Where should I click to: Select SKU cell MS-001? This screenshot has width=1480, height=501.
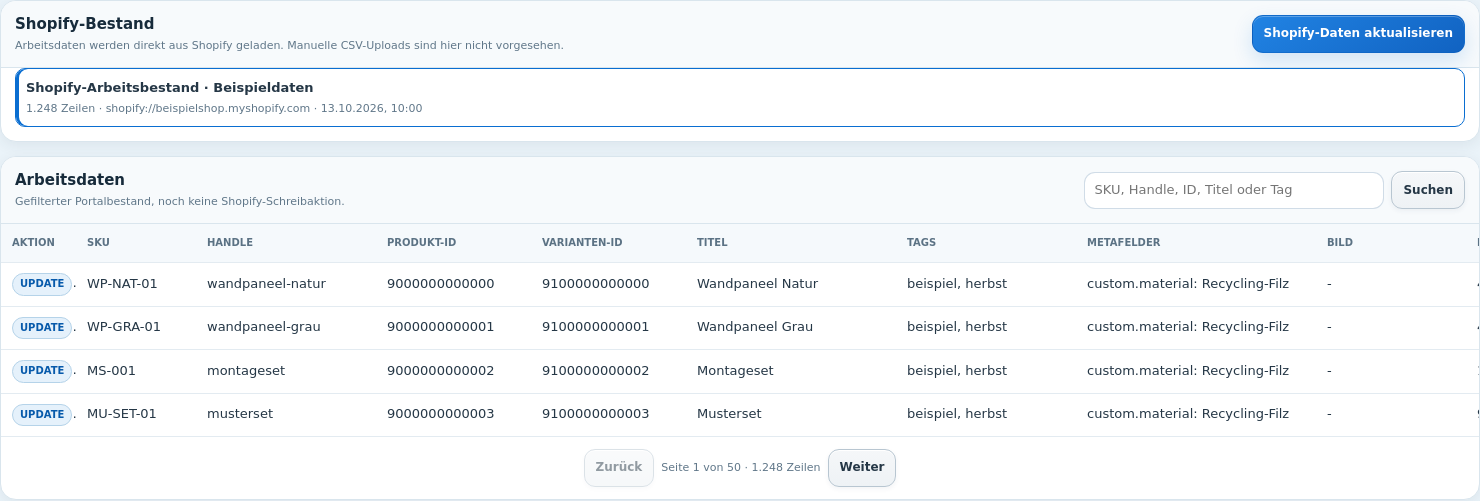point(111,371)
